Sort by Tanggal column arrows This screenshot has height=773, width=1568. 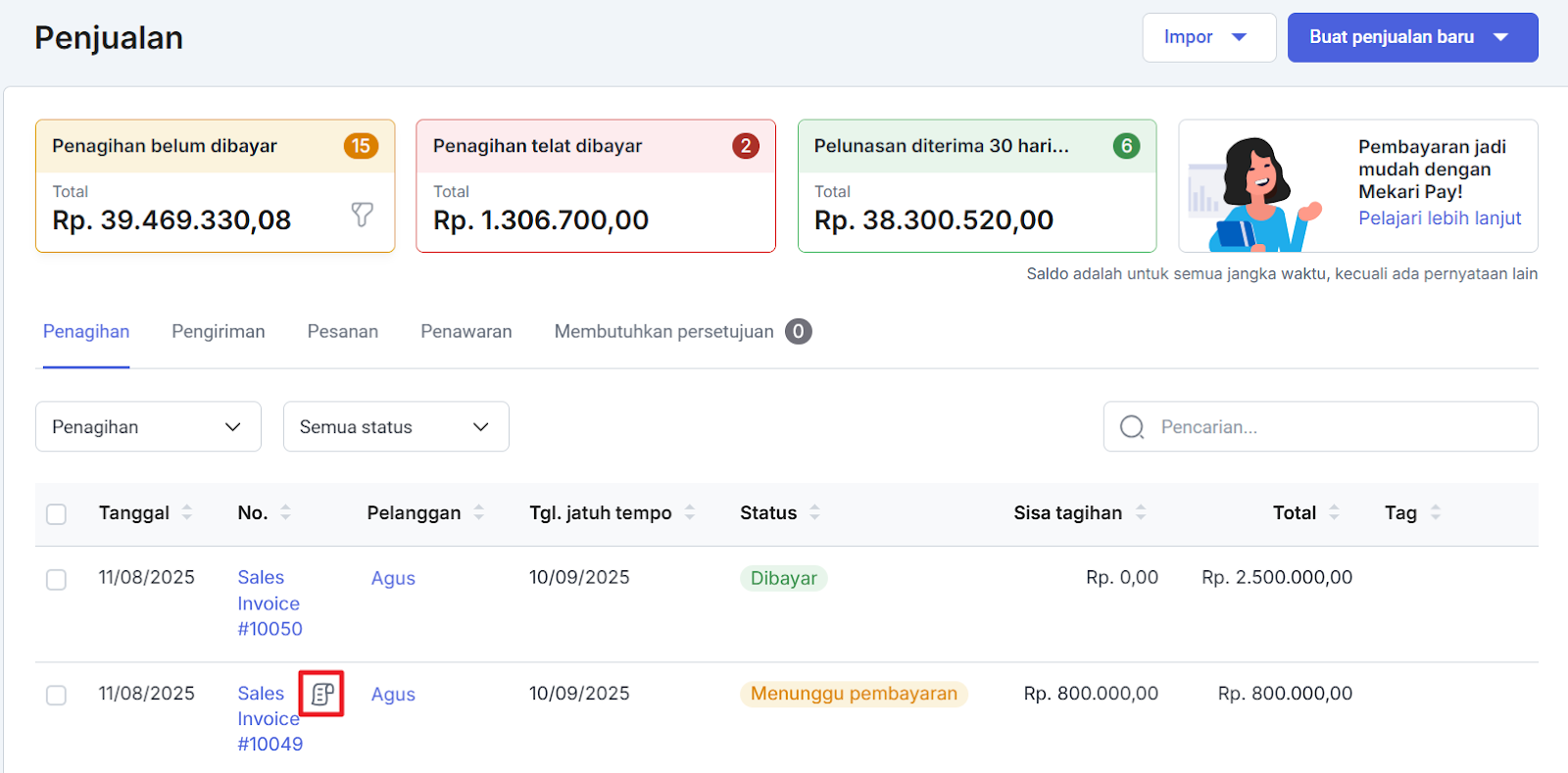[187, 512]
